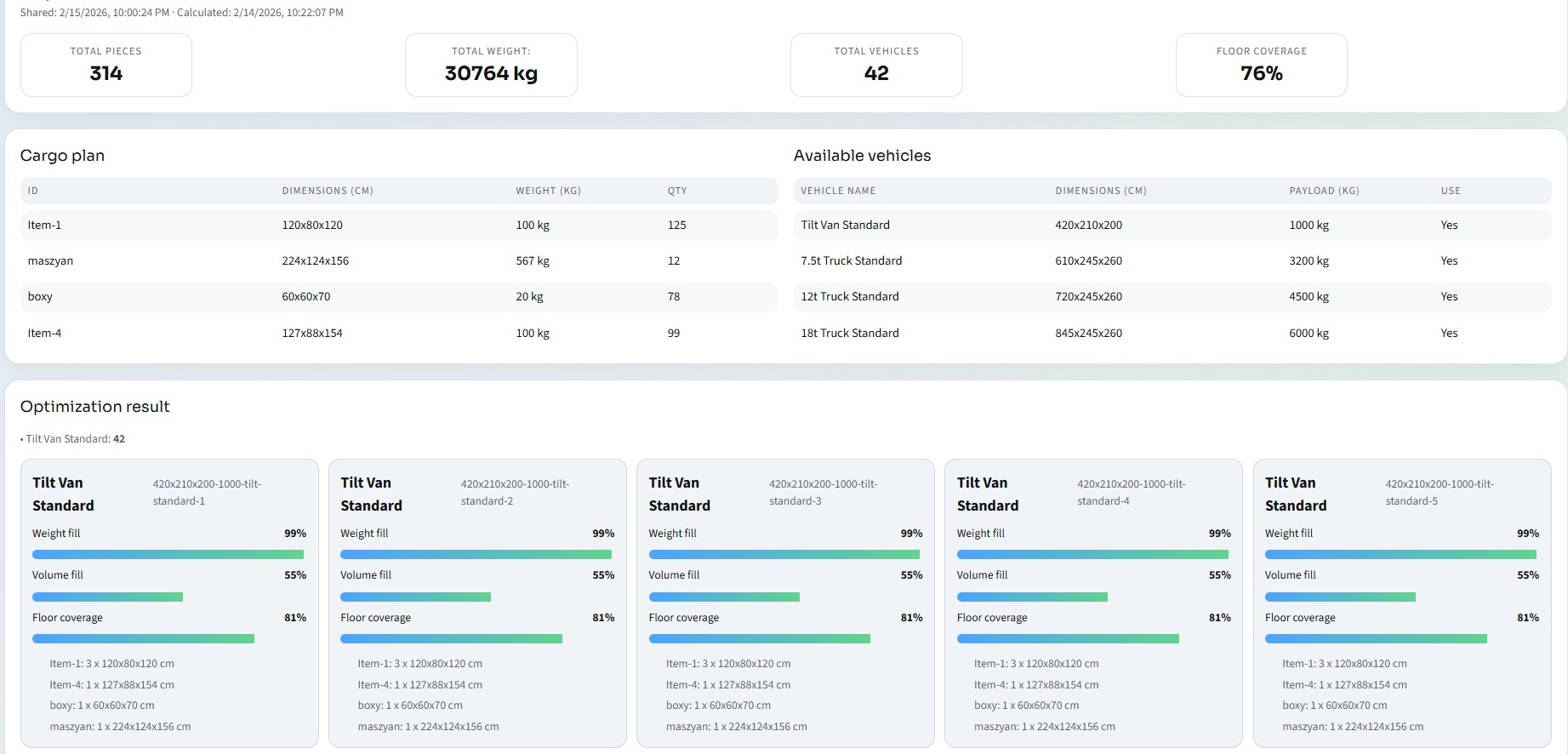The image size is (1568, 754).
Task: Click the 12t Truck Standard vehicle row
Action: click(1172, 297)
